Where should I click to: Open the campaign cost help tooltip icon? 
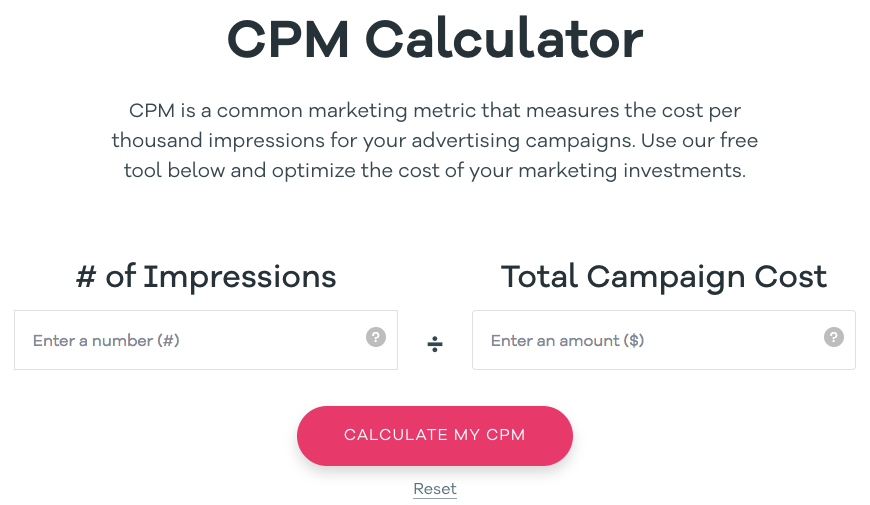click(x=833, y=337)
